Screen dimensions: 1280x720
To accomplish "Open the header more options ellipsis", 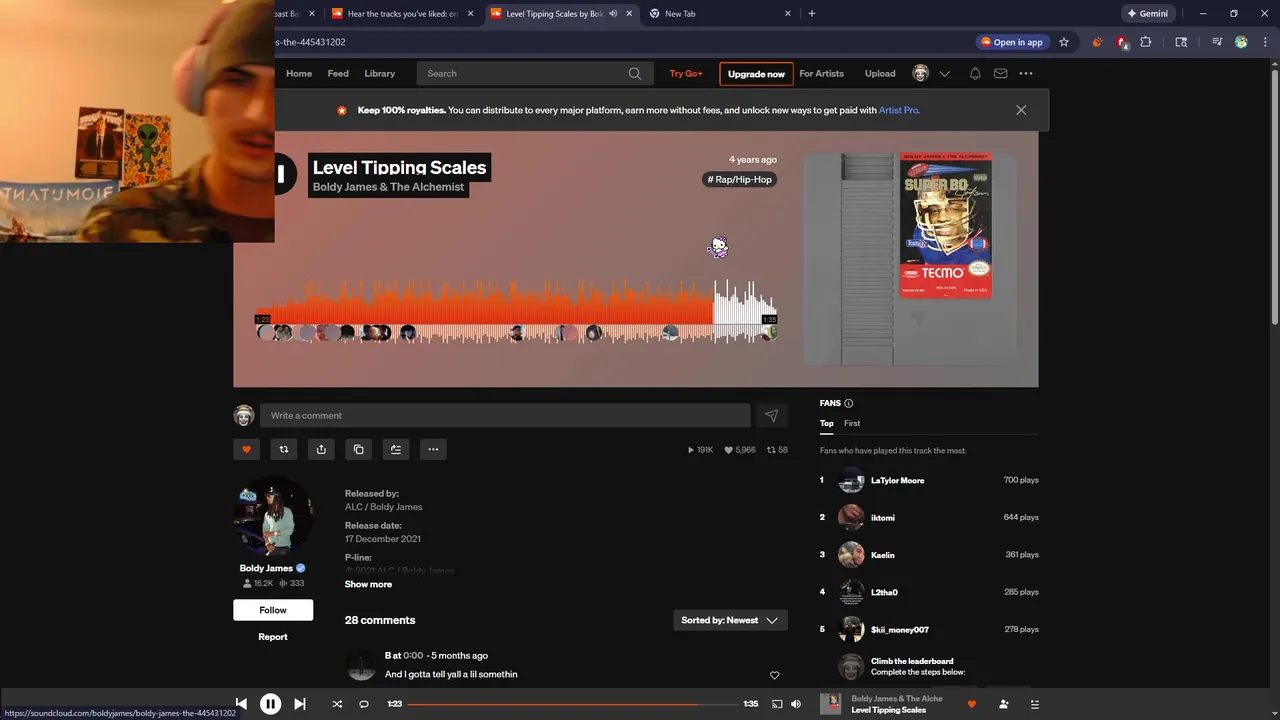I will tap(1026, 73).
